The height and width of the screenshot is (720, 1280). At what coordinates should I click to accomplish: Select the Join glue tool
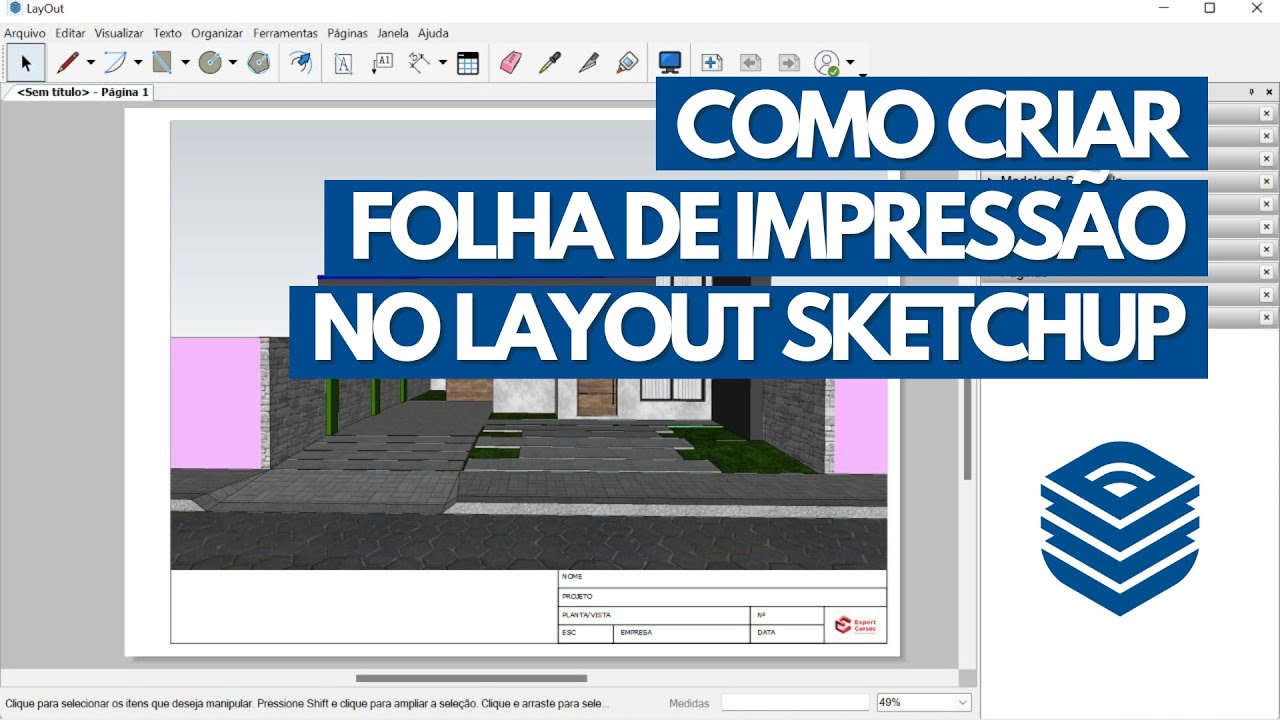[627, 63]
